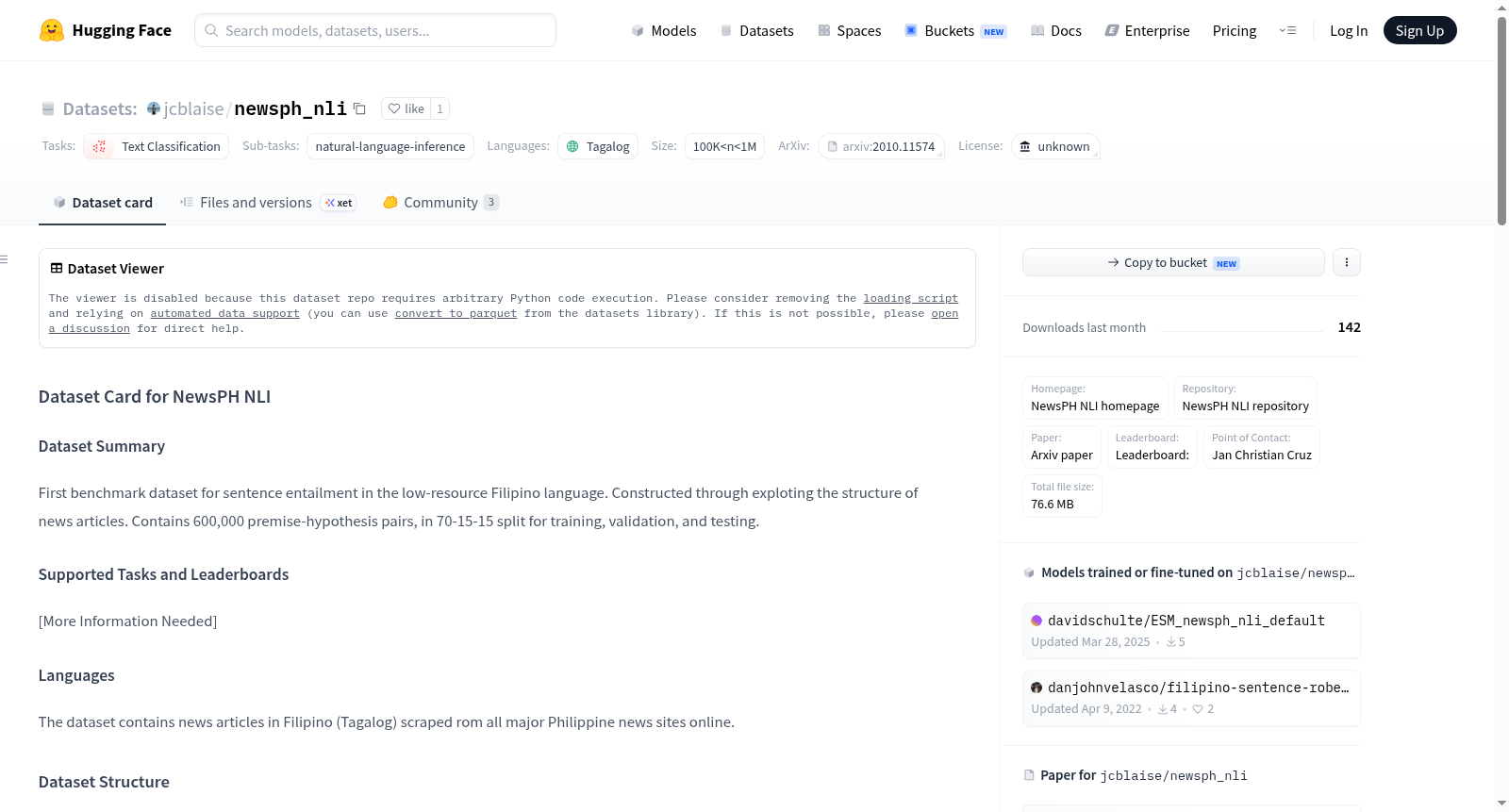
Task: Open the Models page
Action: coord(664,30)
